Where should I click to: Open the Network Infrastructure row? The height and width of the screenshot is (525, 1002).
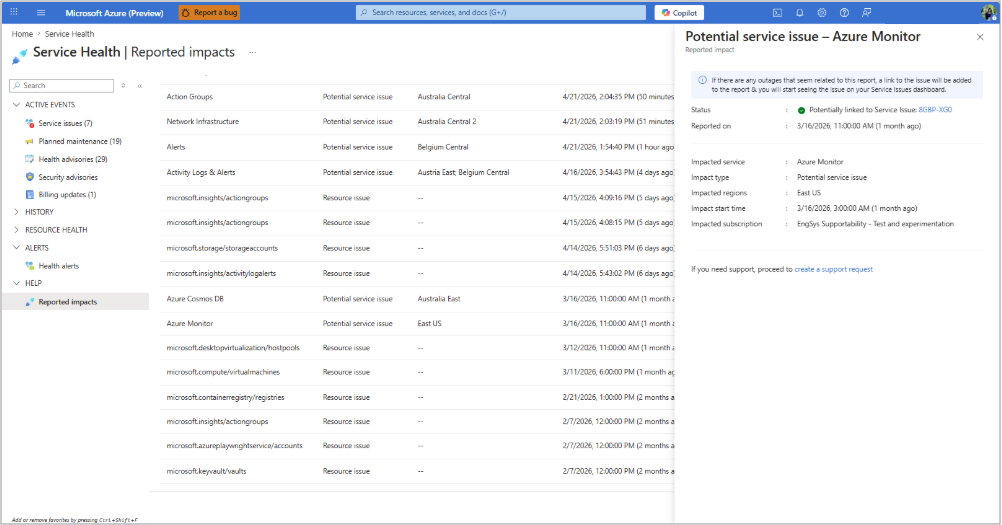[x=417, y=121]
